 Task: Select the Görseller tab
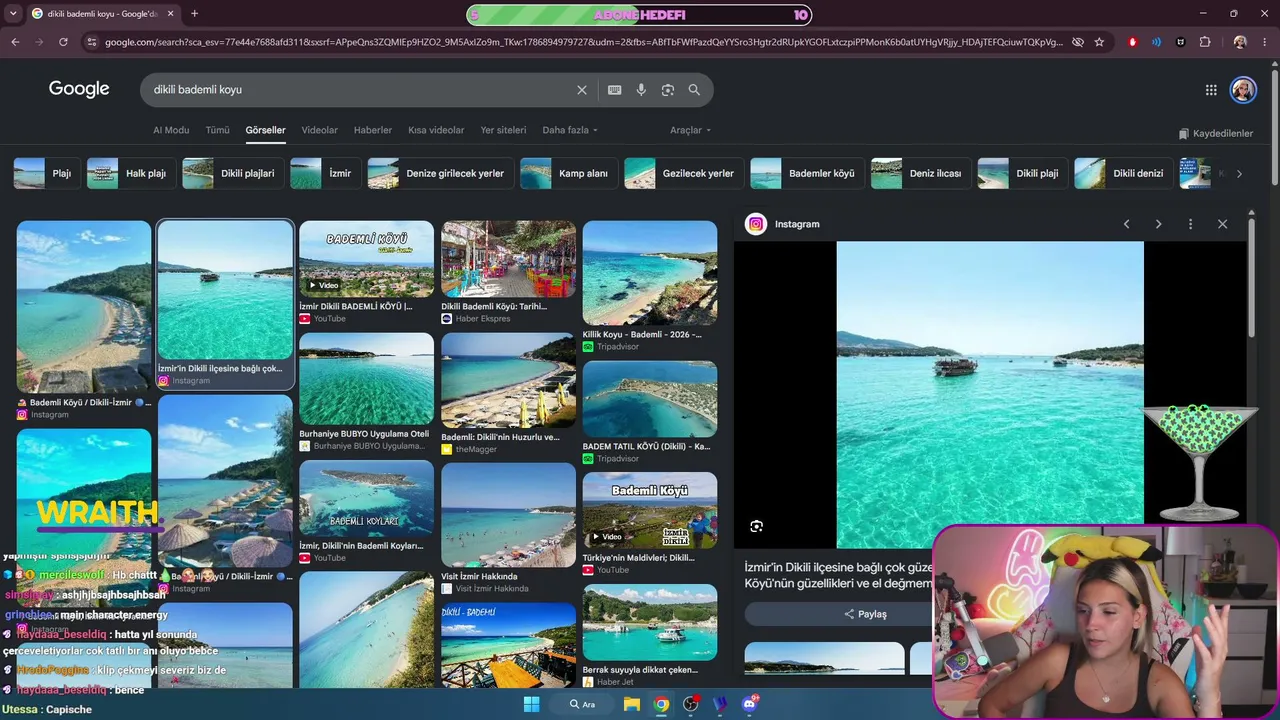pos(265,130)
